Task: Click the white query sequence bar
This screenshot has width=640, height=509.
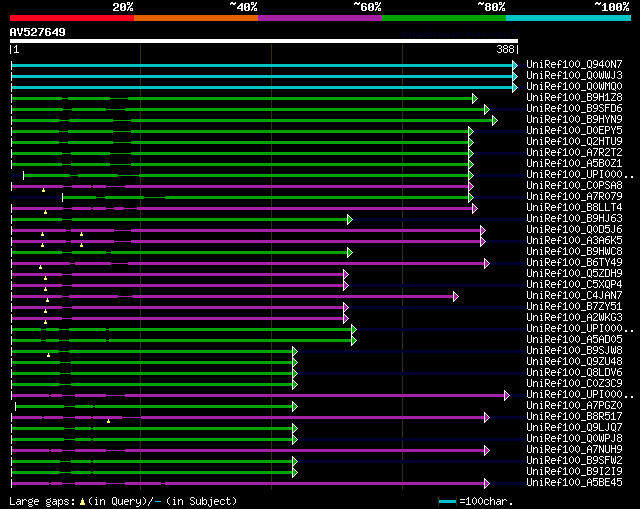Action: [264, 41]
